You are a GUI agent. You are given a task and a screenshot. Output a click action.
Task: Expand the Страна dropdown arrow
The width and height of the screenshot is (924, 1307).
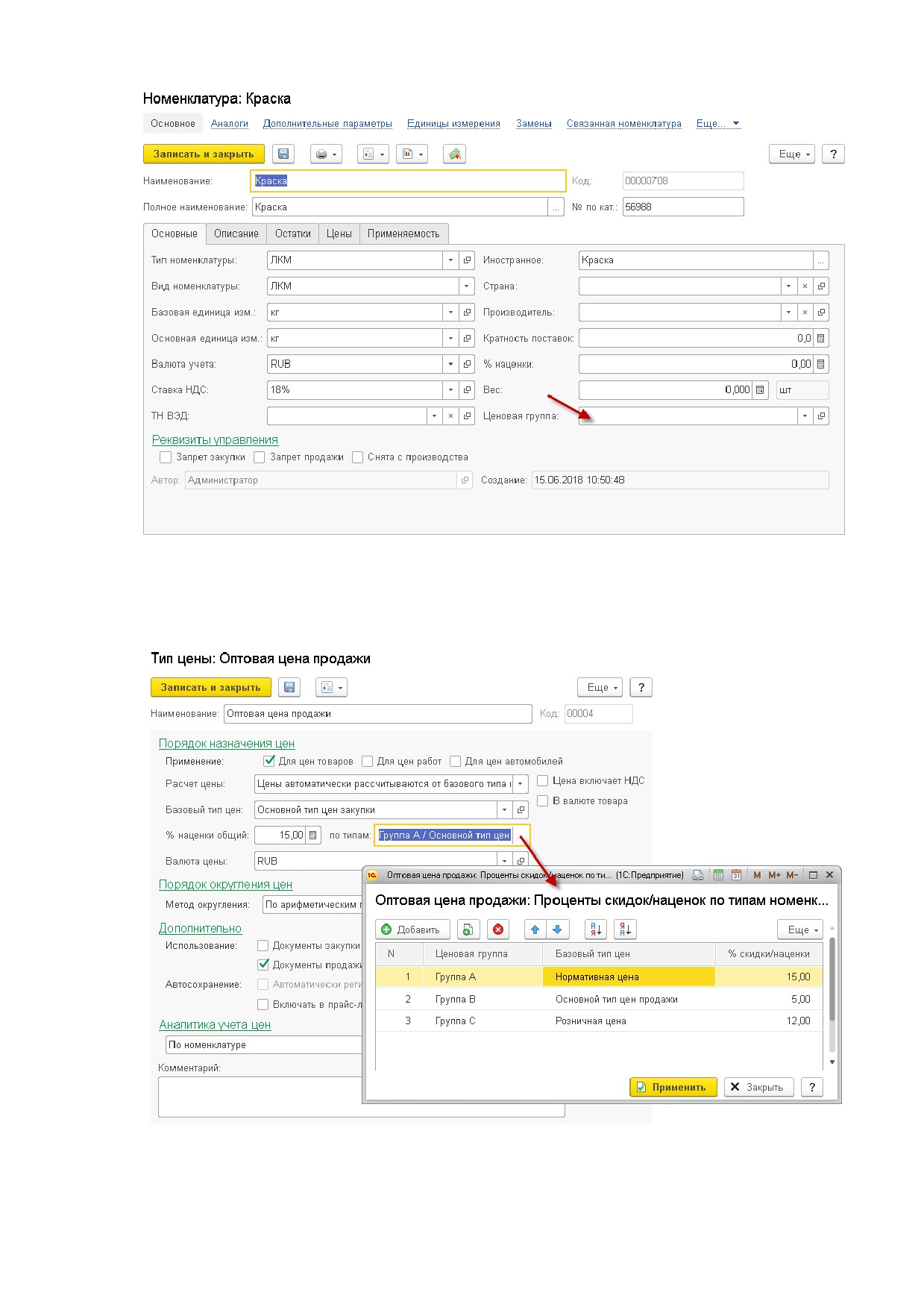[x=788, y=286]
